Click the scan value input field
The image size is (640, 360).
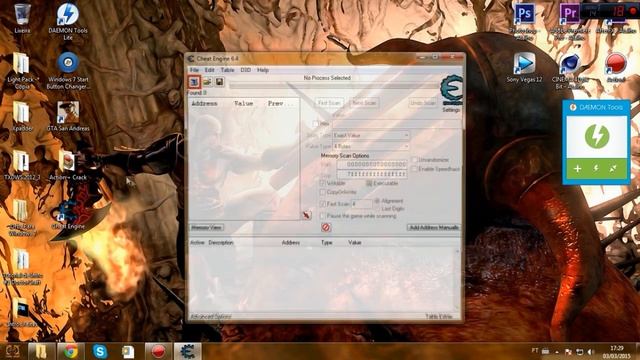397,123
